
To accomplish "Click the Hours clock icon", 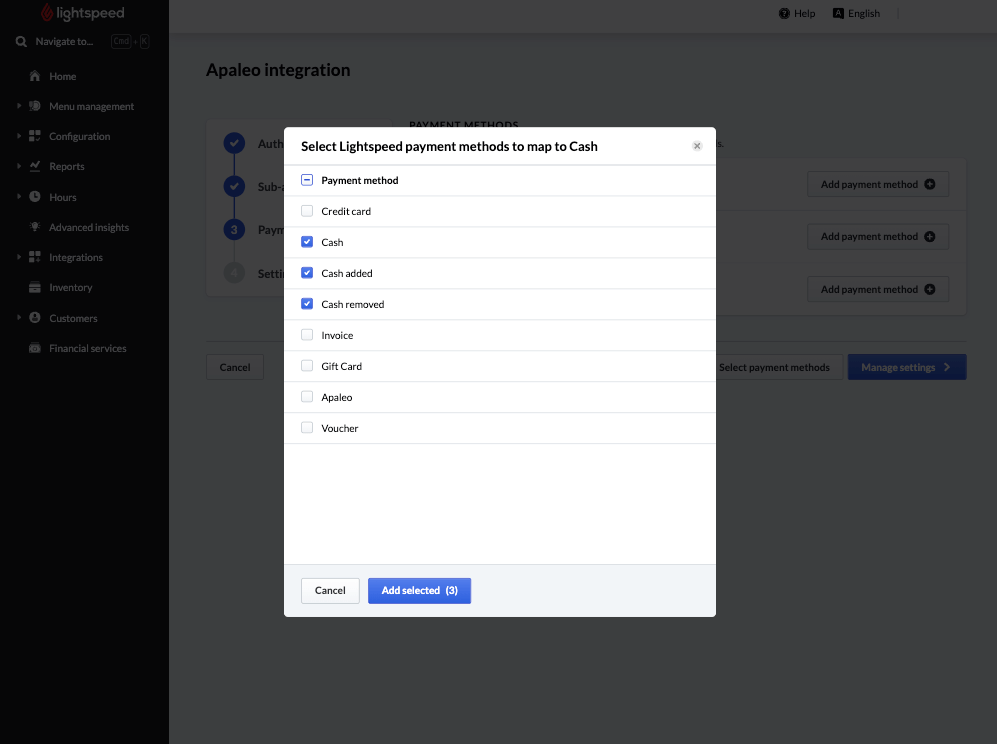I will tap(35, 196).
